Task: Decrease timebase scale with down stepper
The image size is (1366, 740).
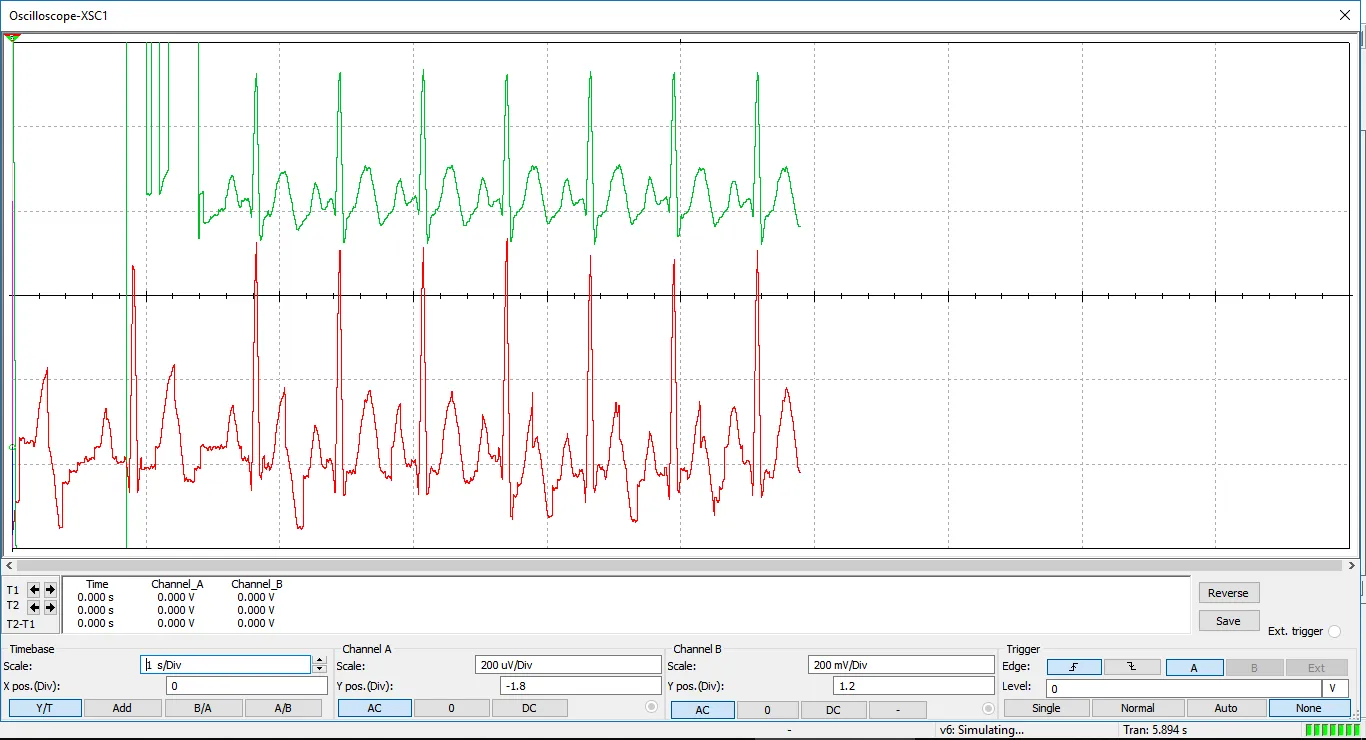Action: [x=319, y=669]
